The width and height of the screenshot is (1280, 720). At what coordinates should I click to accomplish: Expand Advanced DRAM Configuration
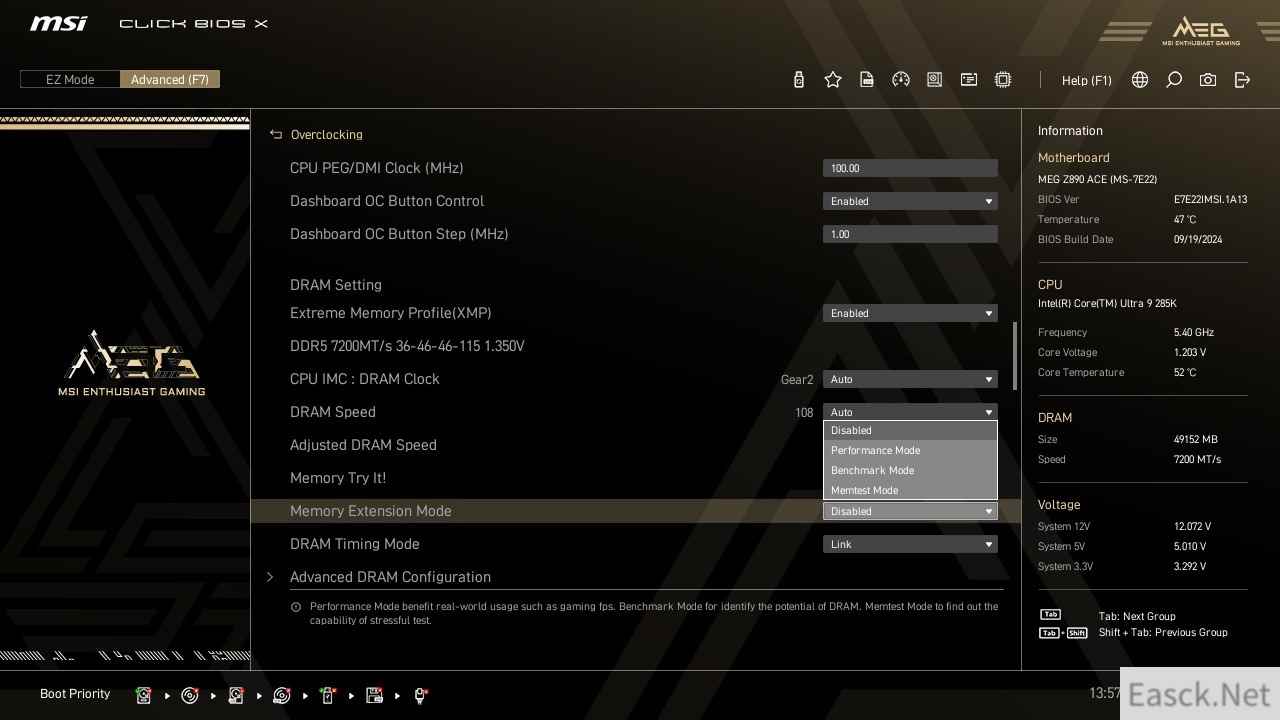tap(390, 577)
